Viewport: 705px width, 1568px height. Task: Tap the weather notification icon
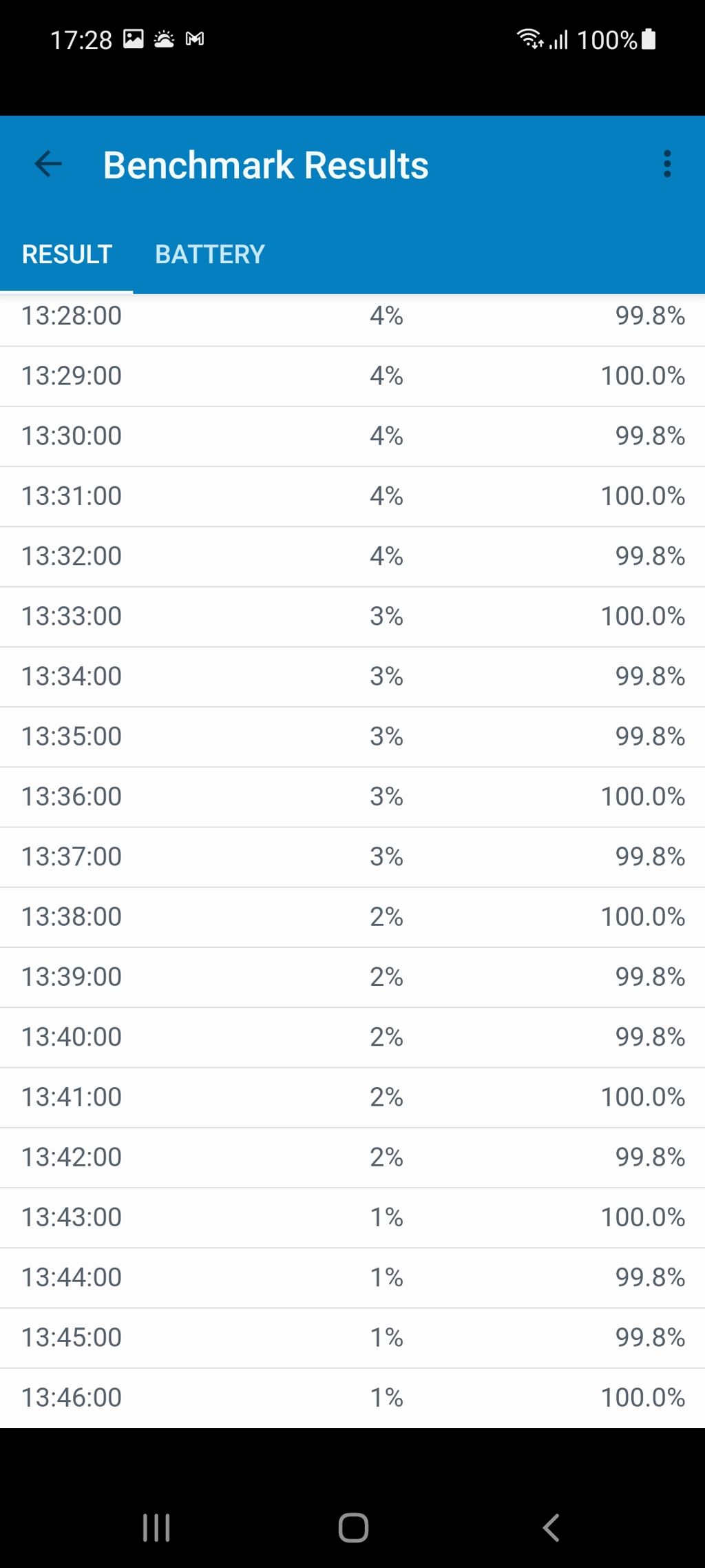[x=164, y=39]
